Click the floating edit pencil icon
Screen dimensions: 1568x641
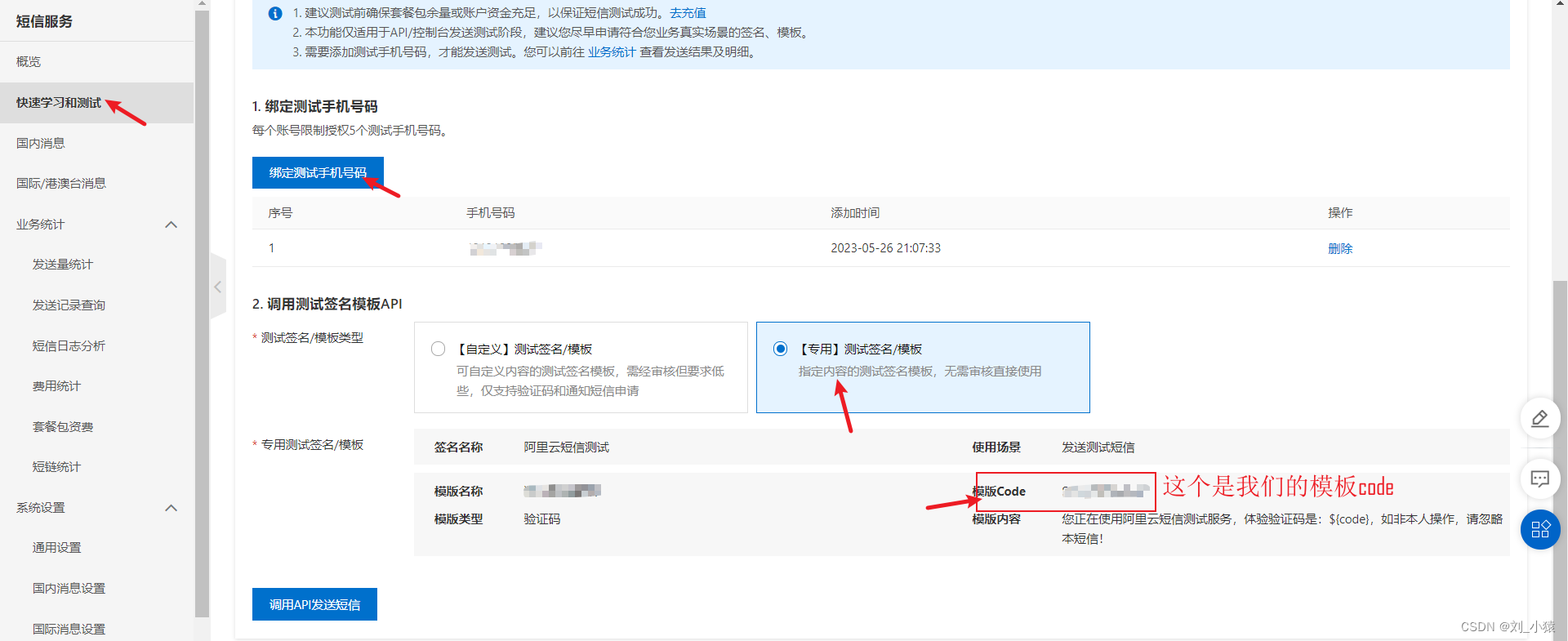[1540, 419]
